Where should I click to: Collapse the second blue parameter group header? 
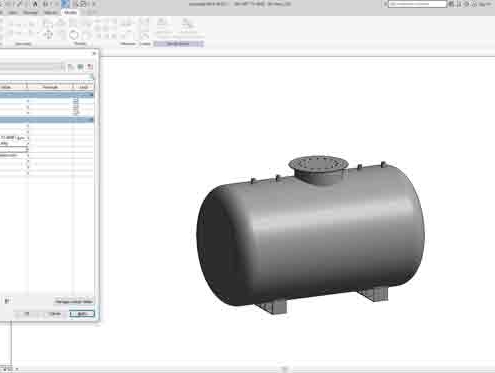(91, 120)
